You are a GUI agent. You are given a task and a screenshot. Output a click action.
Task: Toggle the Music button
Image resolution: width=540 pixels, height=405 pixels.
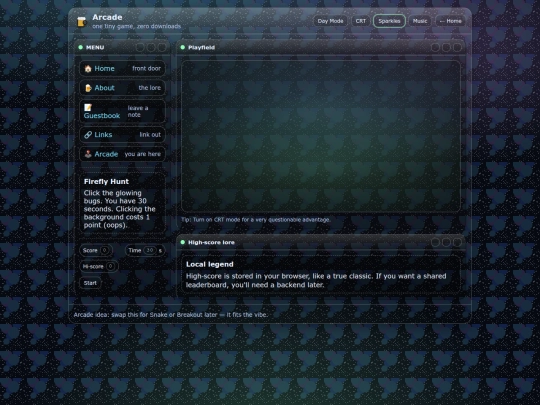[420, 21]
